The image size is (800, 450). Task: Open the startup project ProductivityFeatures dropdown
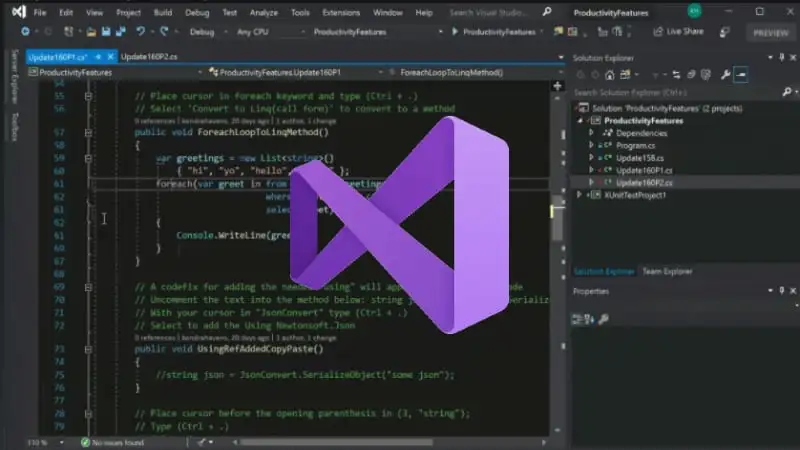coord(378,32)
